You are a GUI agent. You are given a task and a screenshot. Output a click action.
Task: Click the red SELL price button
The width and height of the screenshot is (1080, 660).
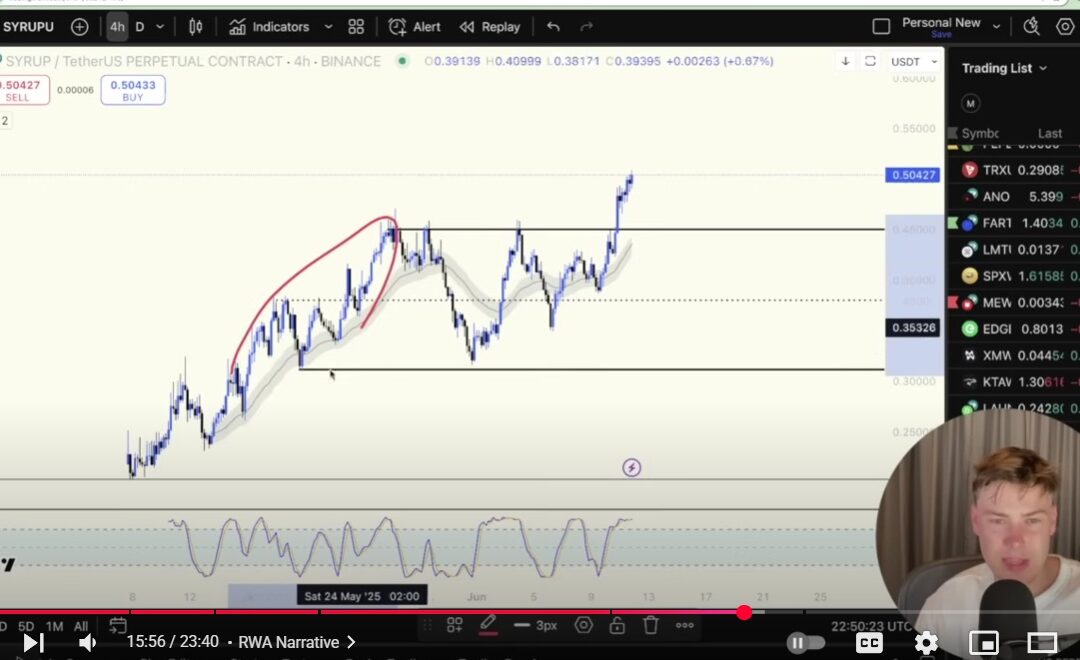coord(23,90)
